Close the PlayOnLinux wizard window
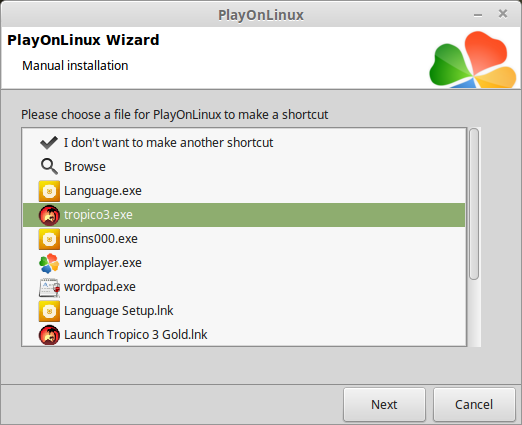 click(503, 14)
